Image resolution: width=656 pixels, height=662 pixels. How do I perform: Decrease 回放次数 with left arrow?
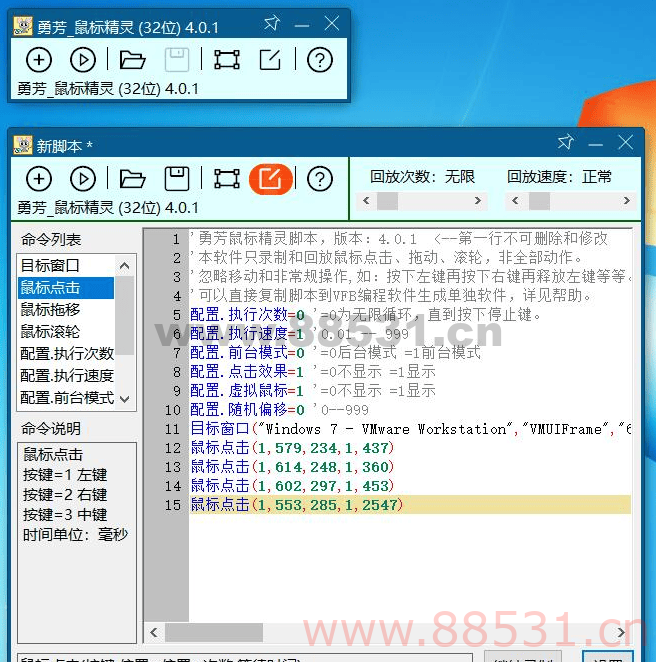tap(366, 201)
